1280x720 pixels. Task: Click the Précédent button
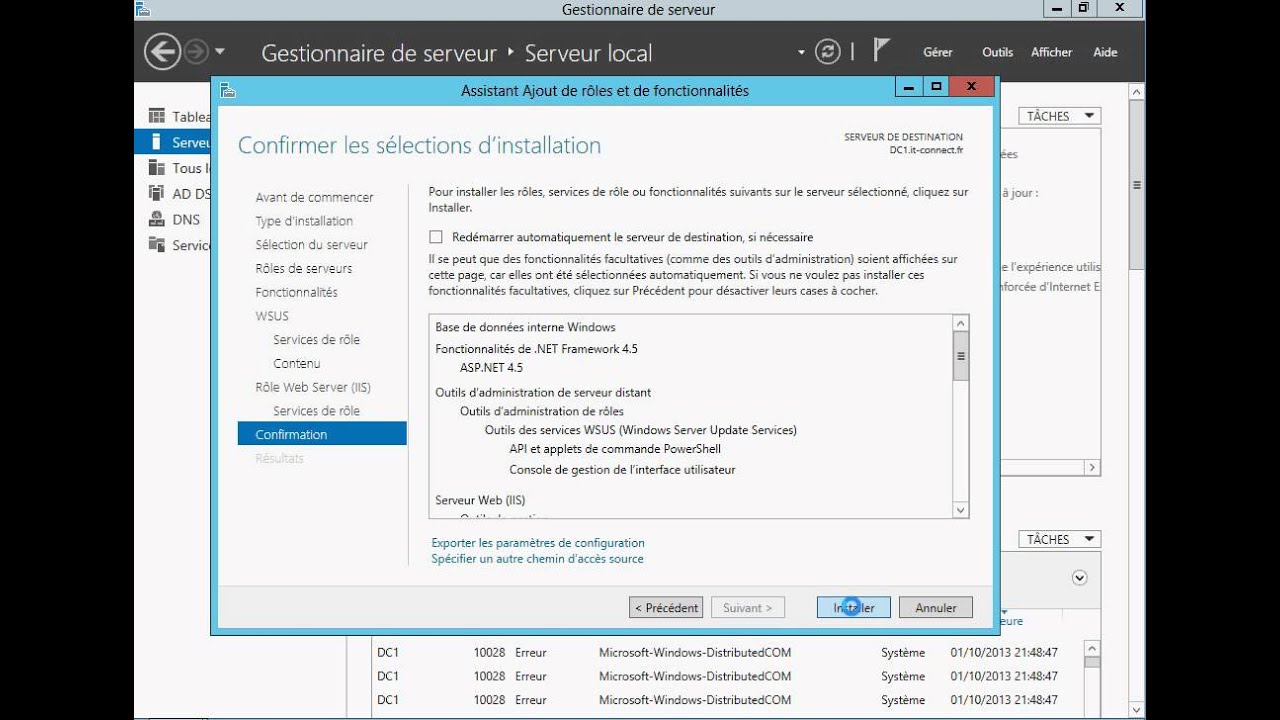point(666,607)
